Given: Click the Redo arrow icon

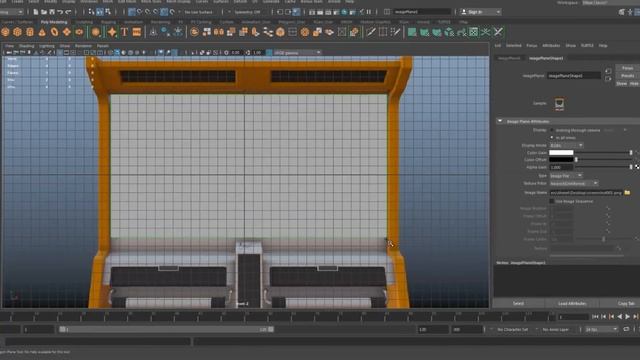Looking at the screenshot, I should [x=68, y=12].
